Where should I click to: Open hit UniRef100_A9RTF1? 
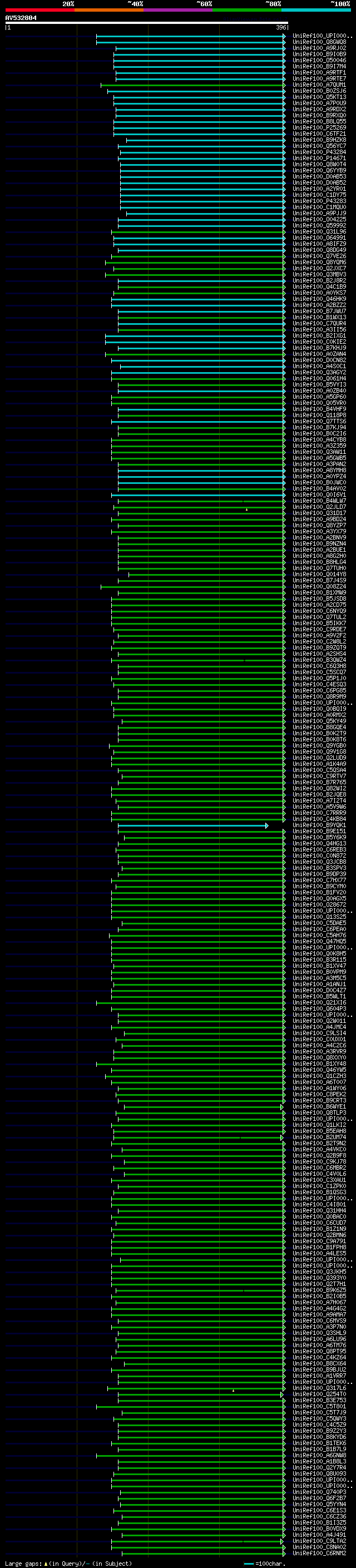coord(319,73)
